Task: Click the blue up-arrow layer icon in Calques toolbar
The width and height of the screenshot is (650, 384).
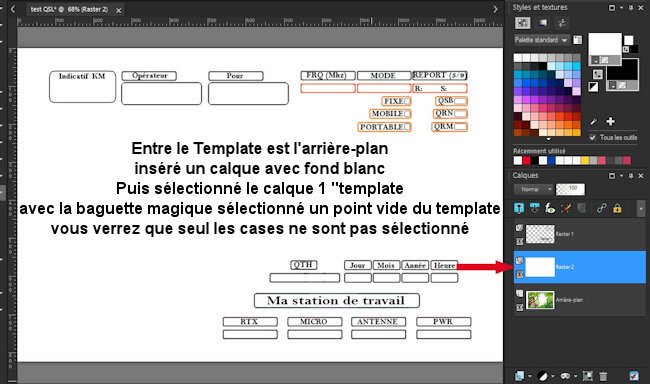Action: click(519, 208)
